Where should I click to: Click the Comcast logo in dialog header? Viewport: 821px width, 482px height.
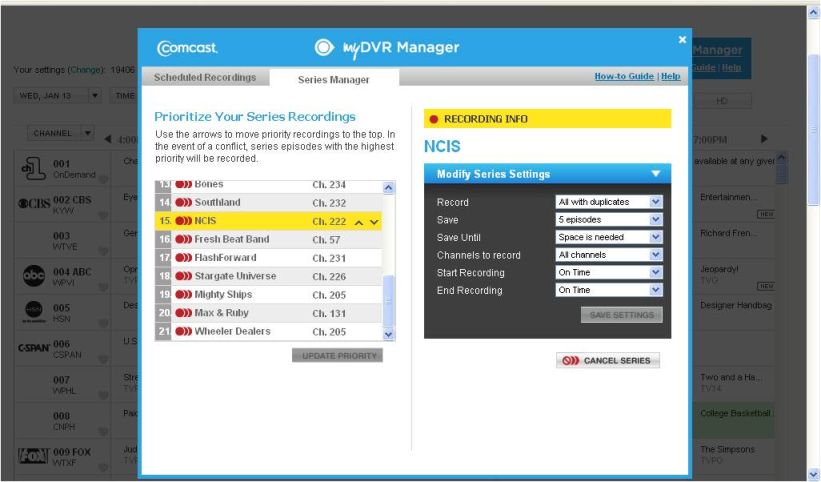187,48
